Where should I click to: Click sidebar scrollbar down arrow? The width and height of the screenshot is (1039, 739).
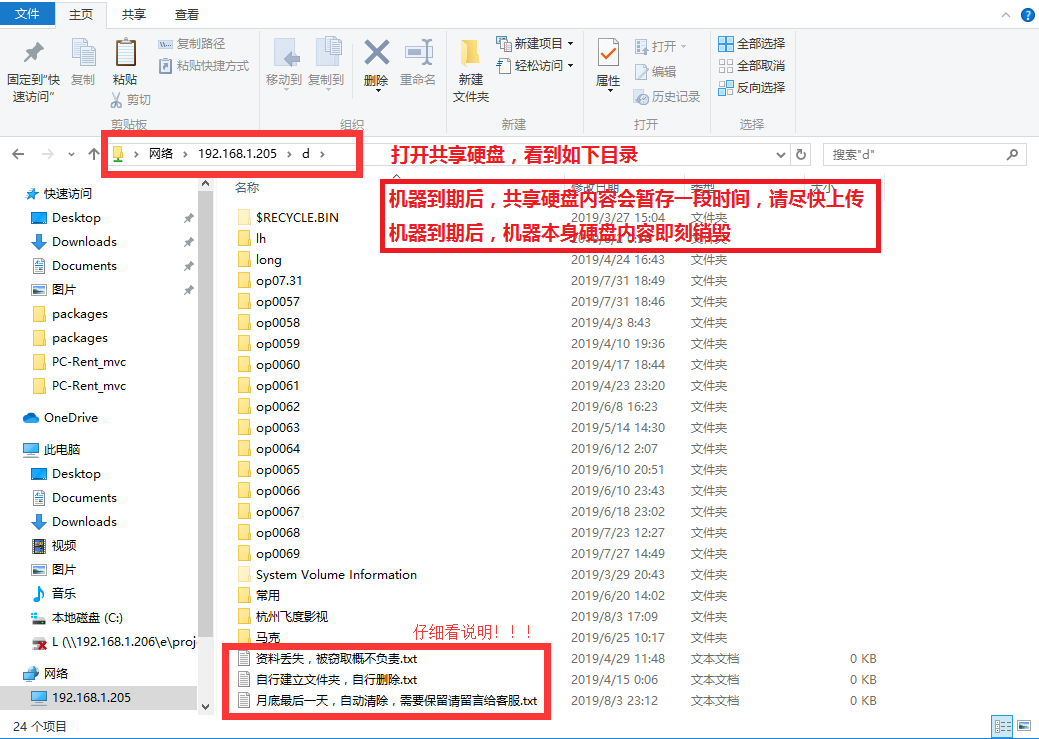(x=205, y=707)
